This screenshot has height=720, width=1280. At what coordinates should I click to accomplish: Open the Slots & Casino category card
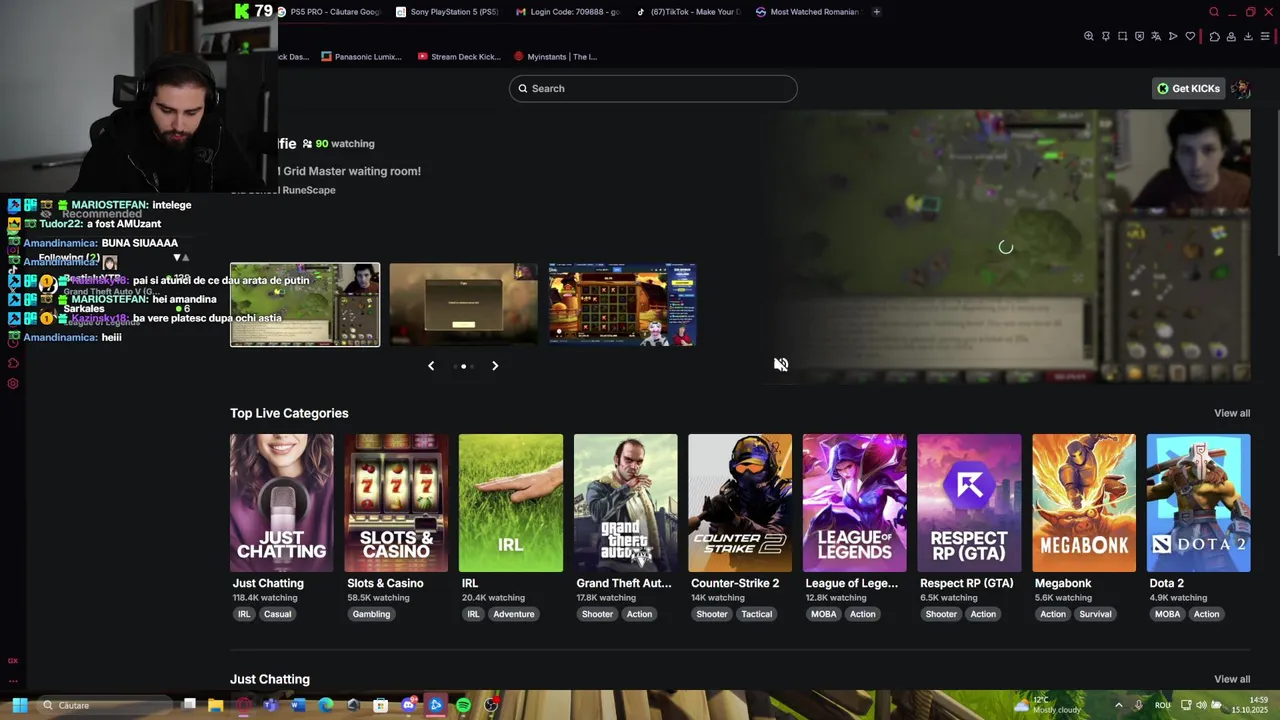click(x=396, y=503)
